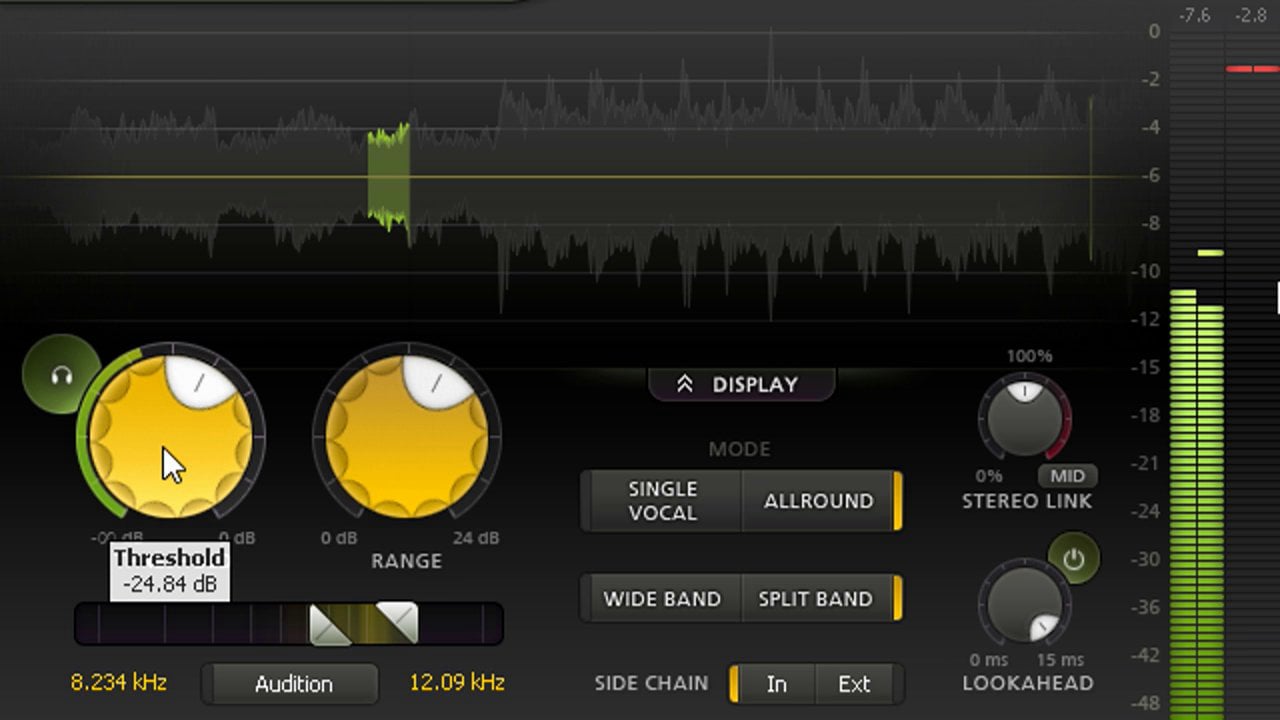Click the right frequency range handle
The width and height of the screenshot is (1280, 720).
(397, 622)
